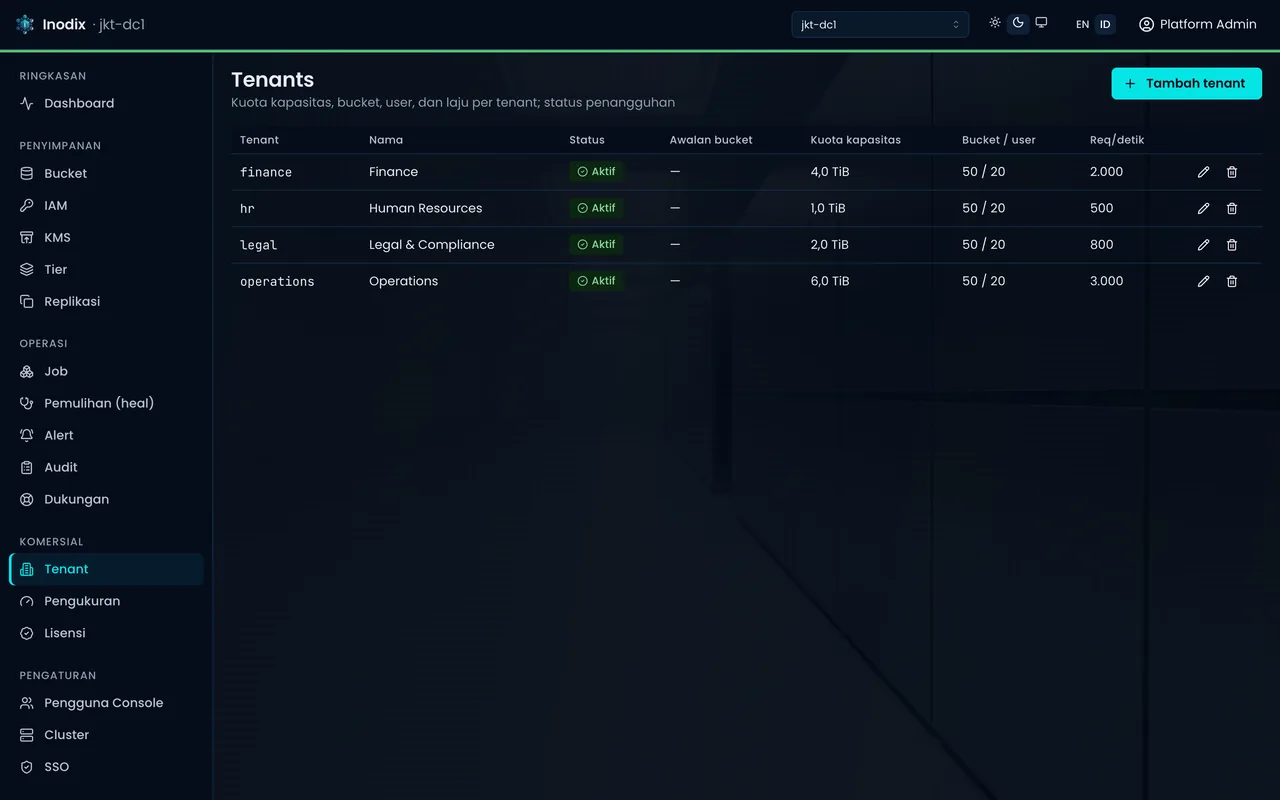
Task: Switch language to EN
Action: 1082,24
